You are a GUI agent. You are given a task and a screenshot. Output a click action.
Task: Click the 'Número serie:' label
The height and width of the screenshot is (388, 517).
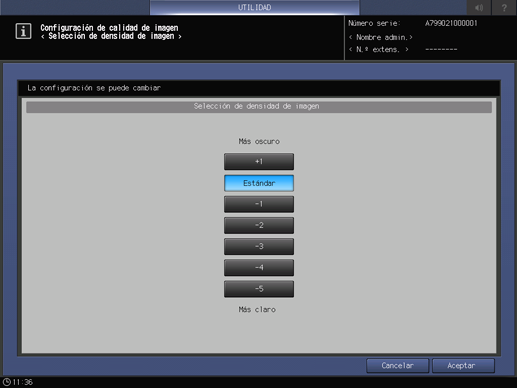[x=374, y=23]
